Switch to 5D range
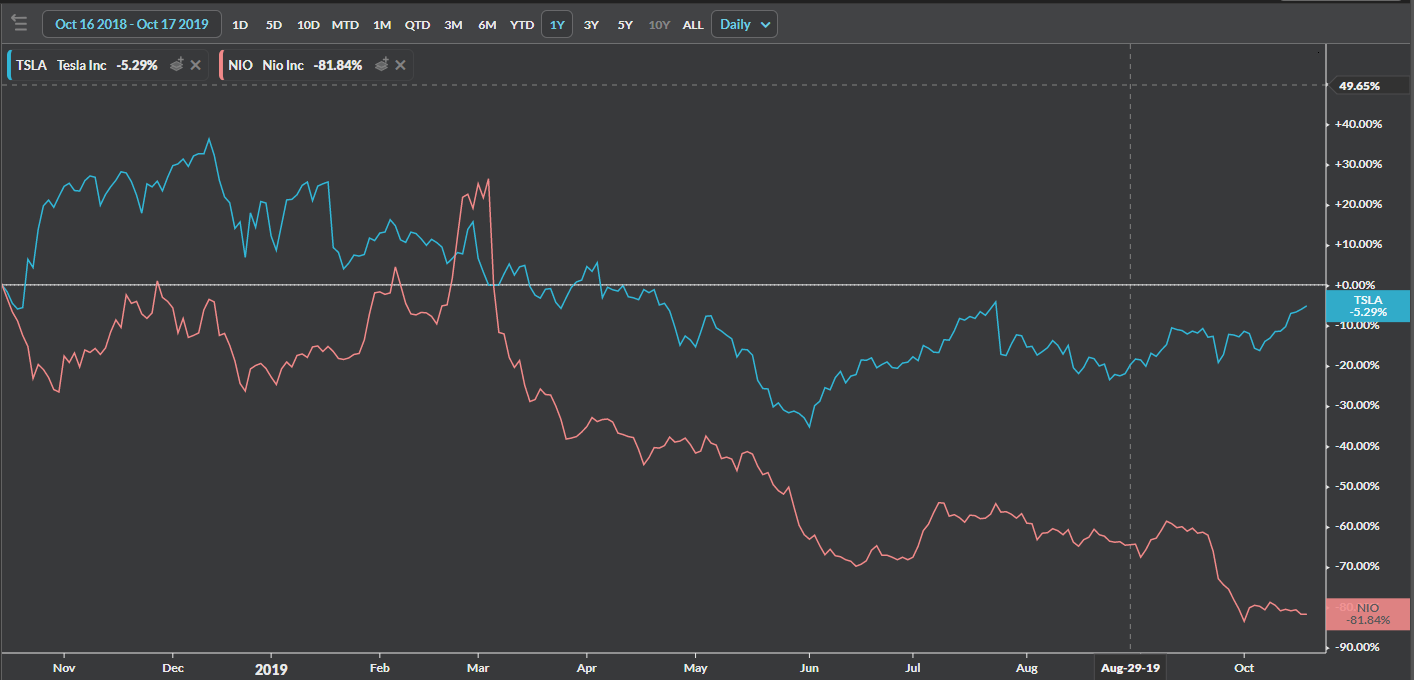Image resolution: width=1414 pixels, height=680 pixels. coord(273,24)
